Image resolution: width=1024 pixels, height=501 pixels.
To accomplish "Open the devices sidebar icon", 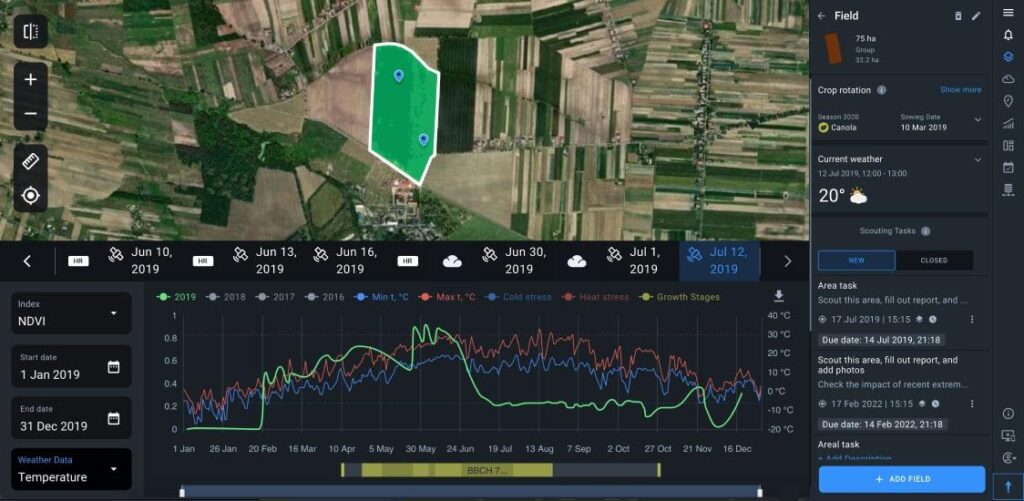I will 1008,436.
